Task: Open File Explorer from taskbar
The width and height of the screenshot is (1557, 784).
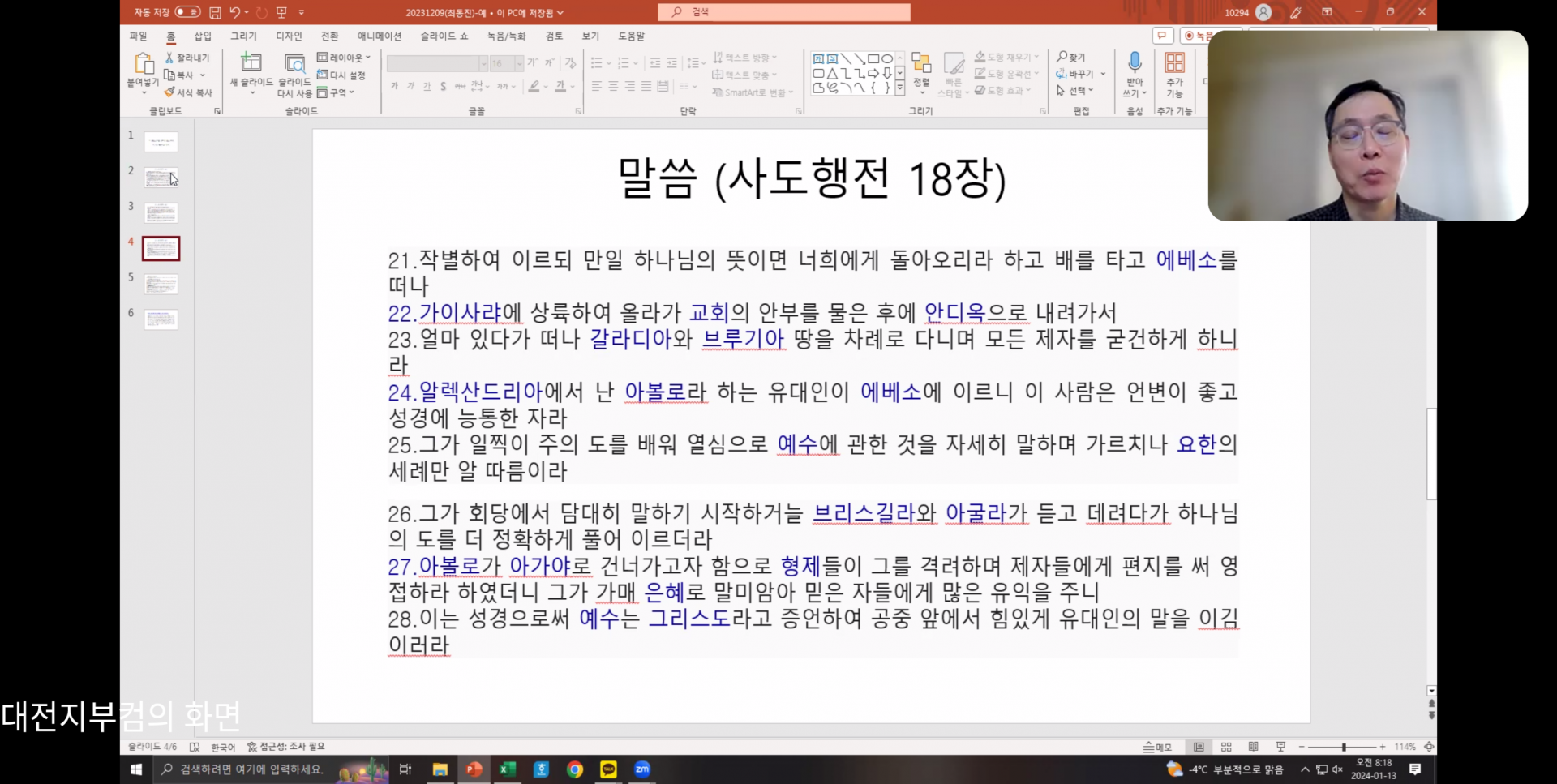Action: [440, 769]
